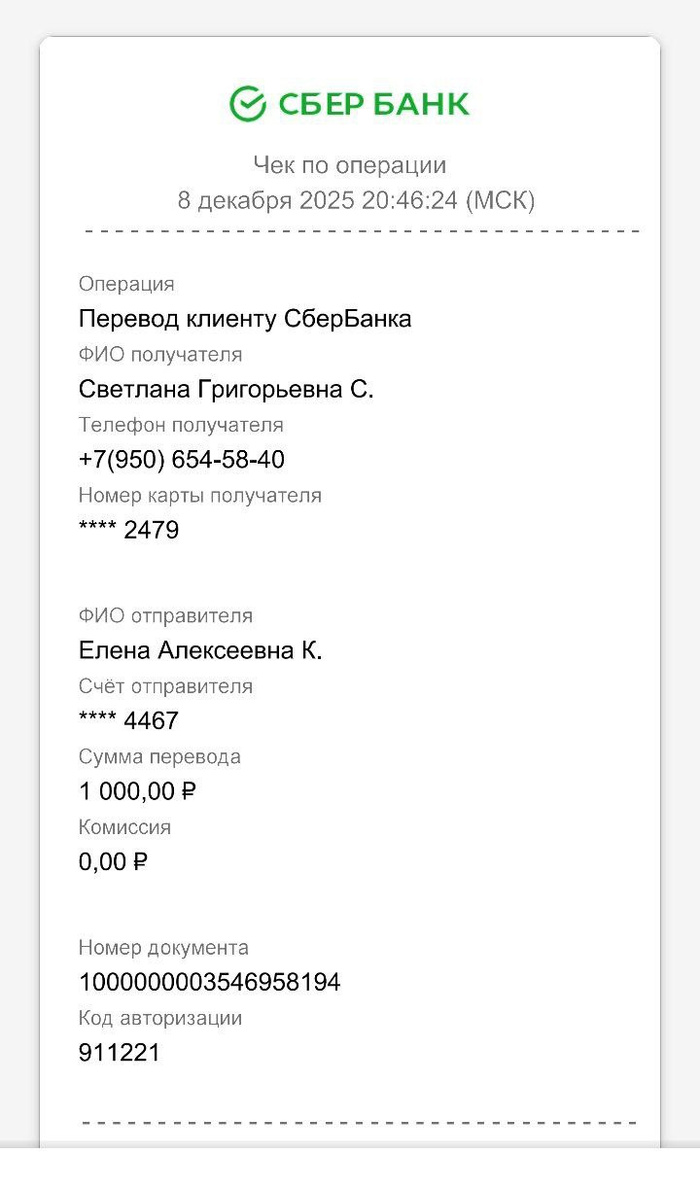Click the Сумма перевода label
Viewport: 700px width, 1186px height.
[x=160, y=757]
